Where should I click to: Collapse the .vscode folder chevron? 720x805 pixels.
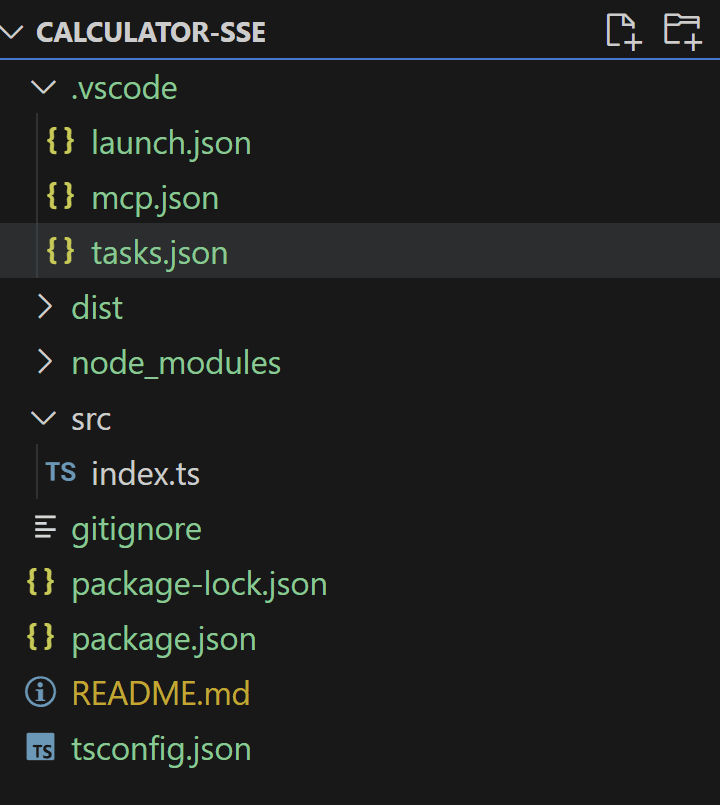click(44, 86)
